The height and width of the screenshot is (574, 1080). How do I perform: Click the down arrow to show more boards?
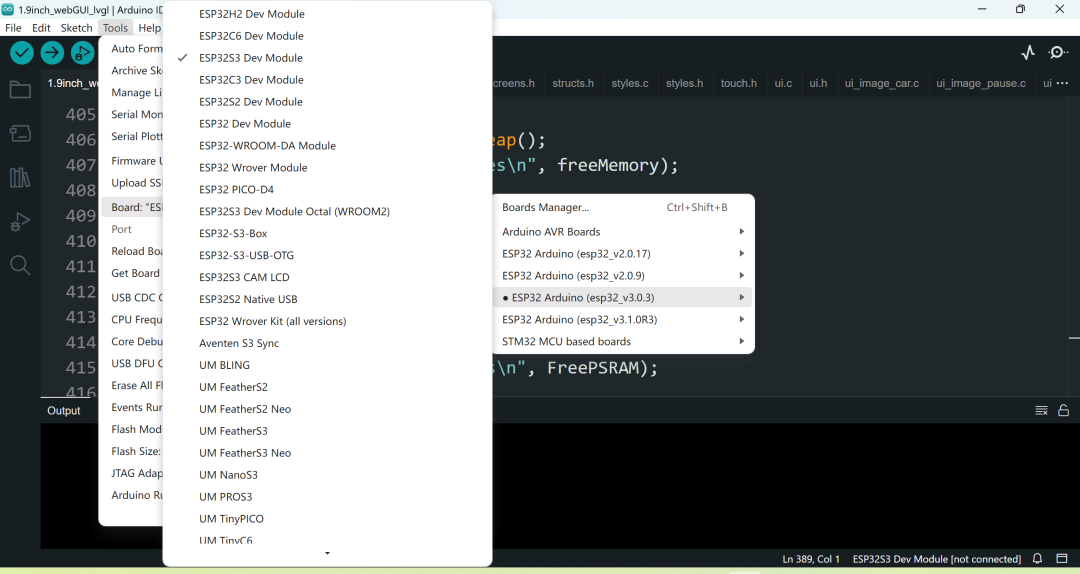[x=327, y=553]
